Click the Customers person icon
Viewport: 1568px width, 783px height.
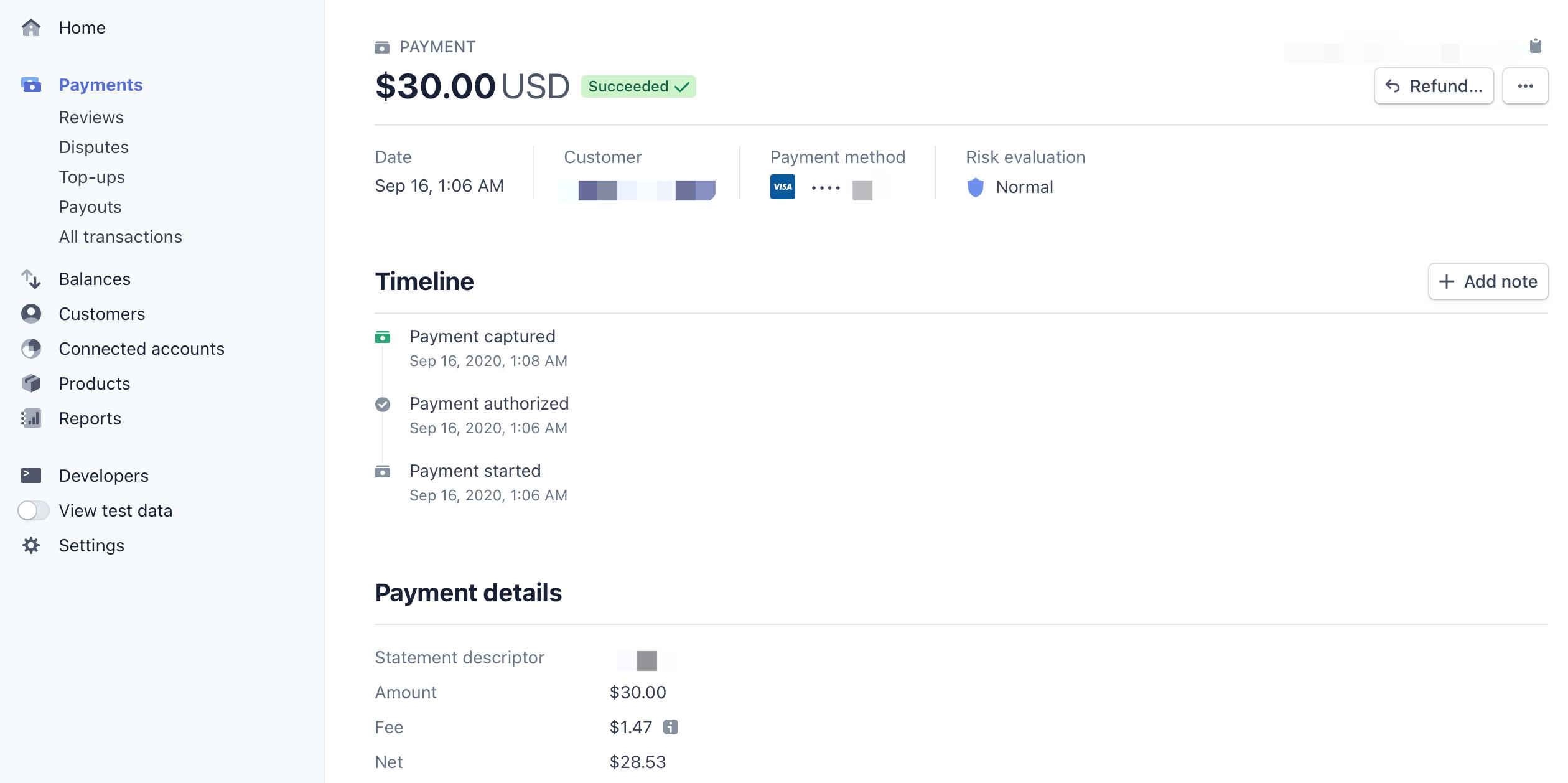[x=31, y=314]
